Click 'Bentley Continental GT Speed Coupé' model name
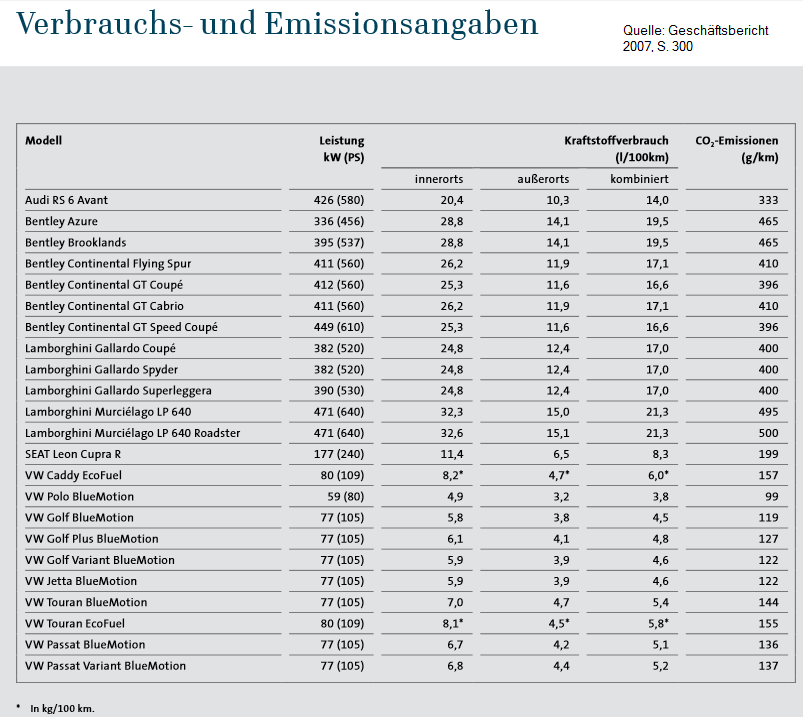The image size is (803, 717). click(121, 327)
